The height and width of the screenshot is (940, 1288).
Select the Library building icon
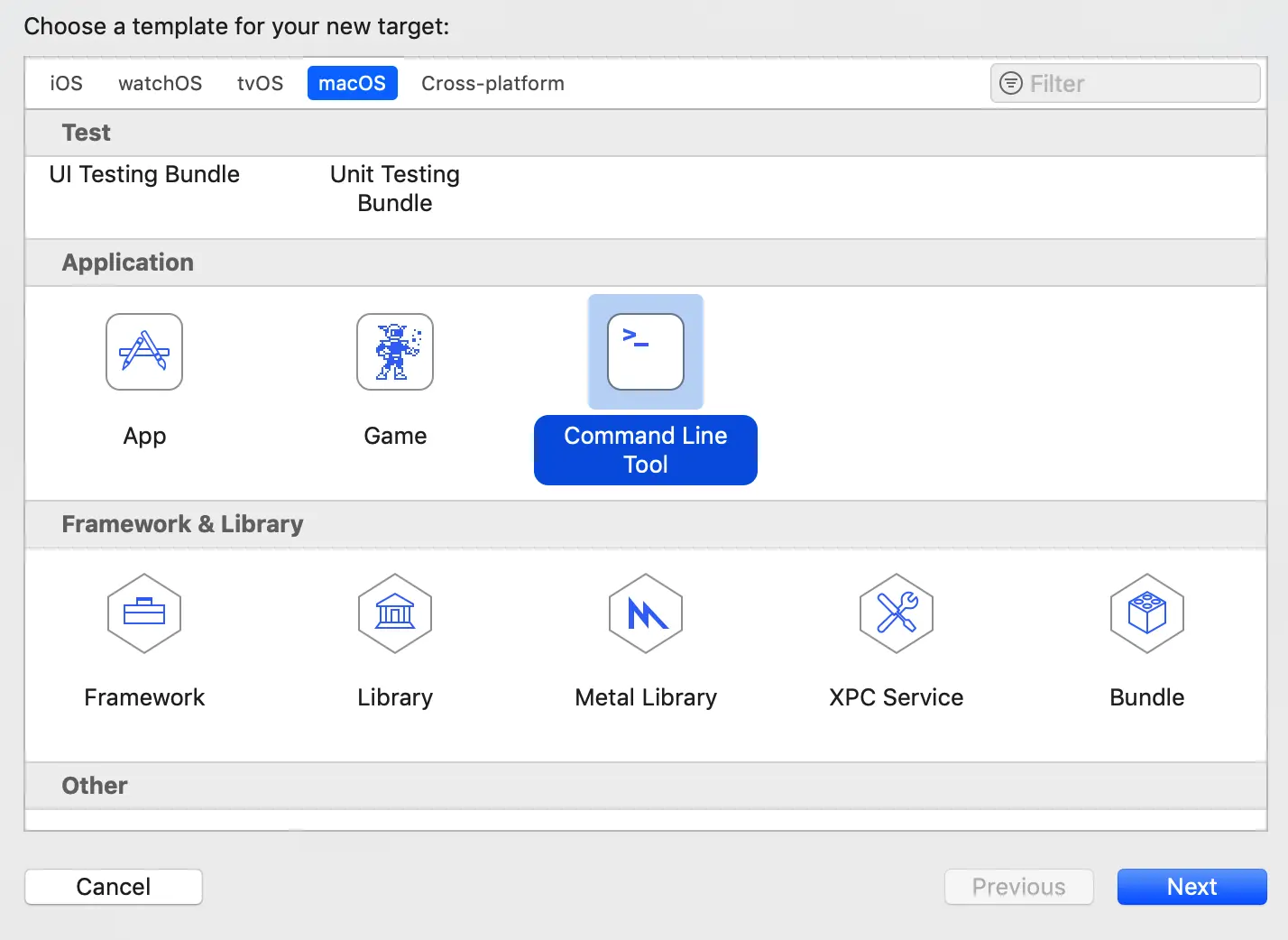pyautogui.click(x=395, y=613)
